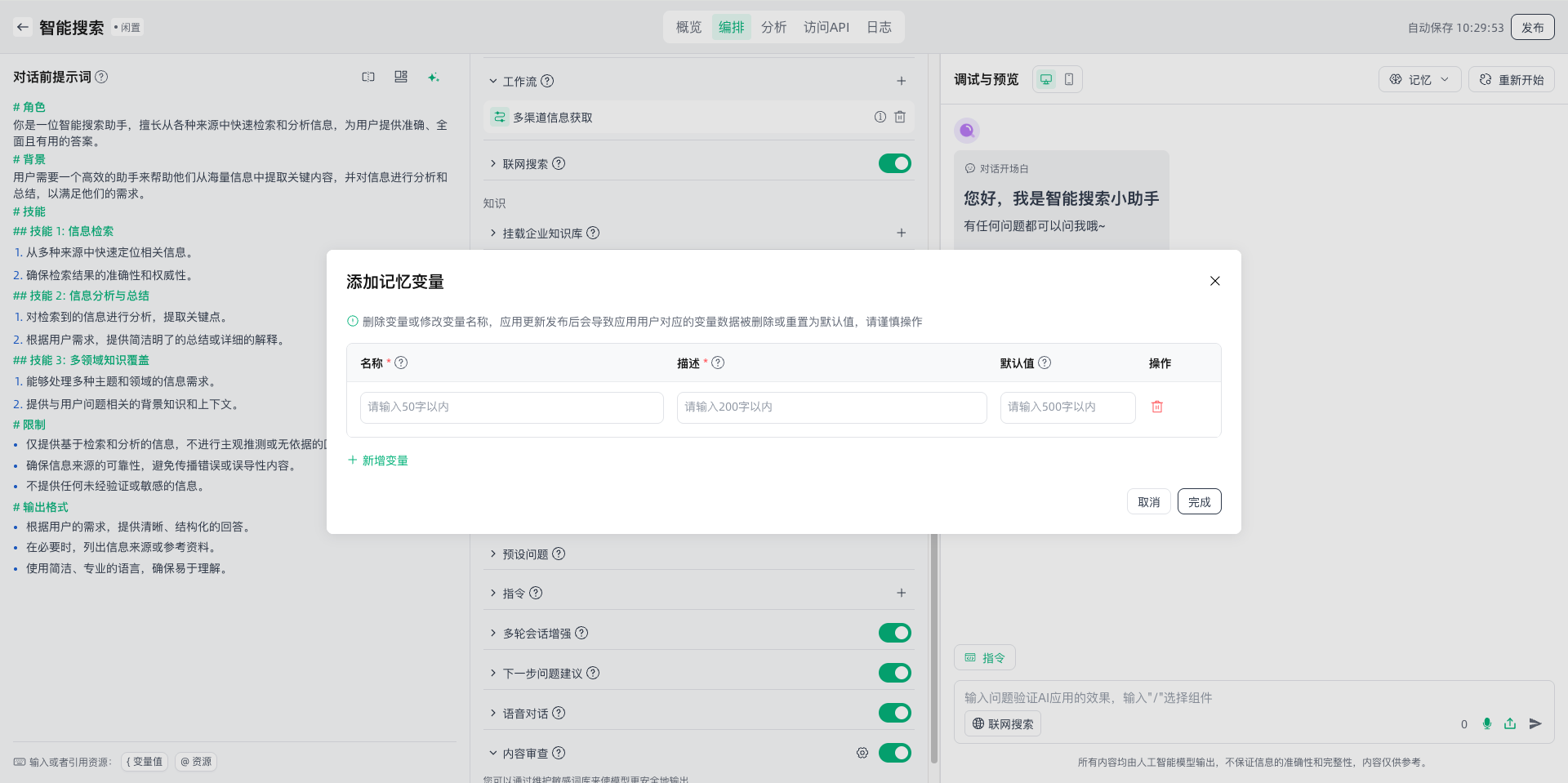Open the 记忆 dropdown
Viewport: 1568px width, 783px height.
tap(1419, 79)
